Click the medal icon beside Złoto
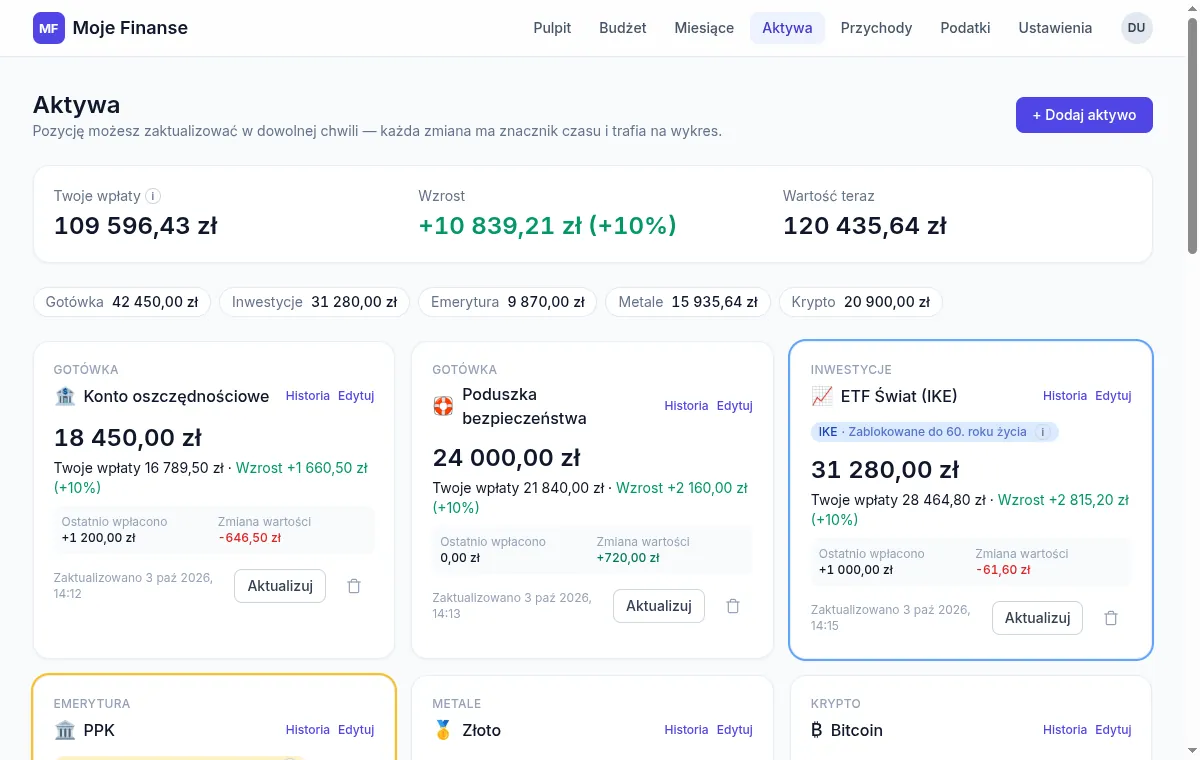The width and height of the screenshot is (1200, 760). [443, 730]
